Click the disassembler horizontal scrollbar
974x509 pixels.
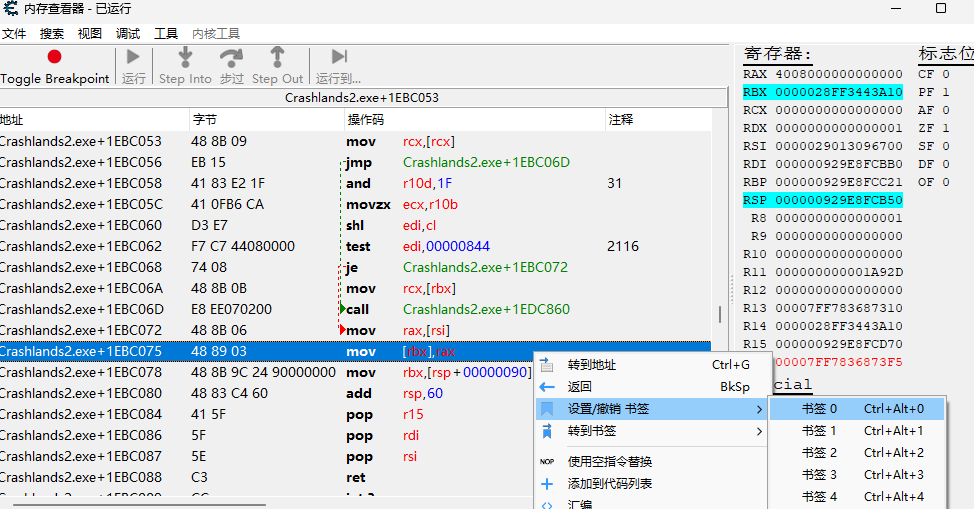pyautogui.click(x=140, y=505)
